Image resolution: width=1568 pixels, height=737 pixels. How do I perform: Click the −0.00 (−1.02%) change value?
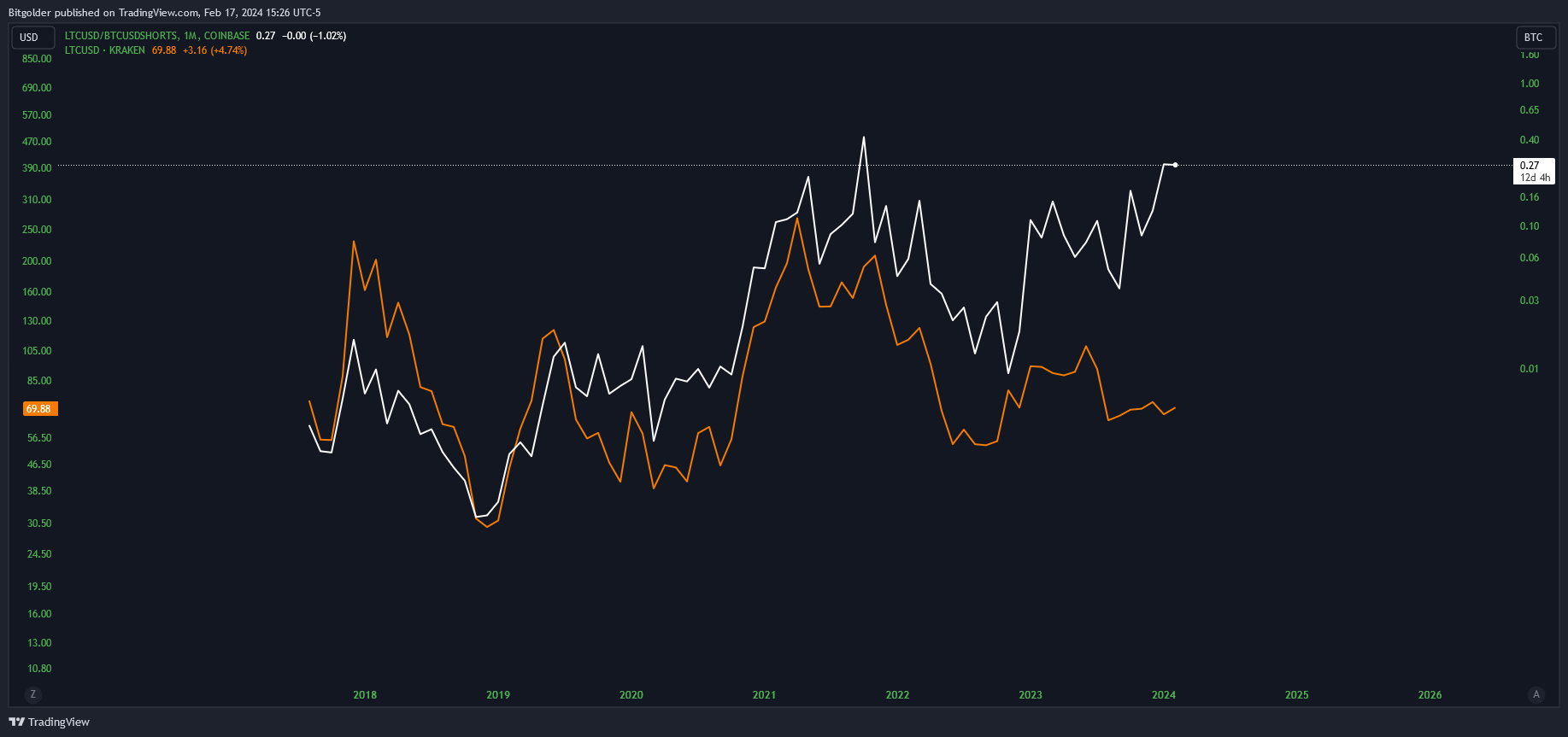pyautogui.click(x=314, y=36)
